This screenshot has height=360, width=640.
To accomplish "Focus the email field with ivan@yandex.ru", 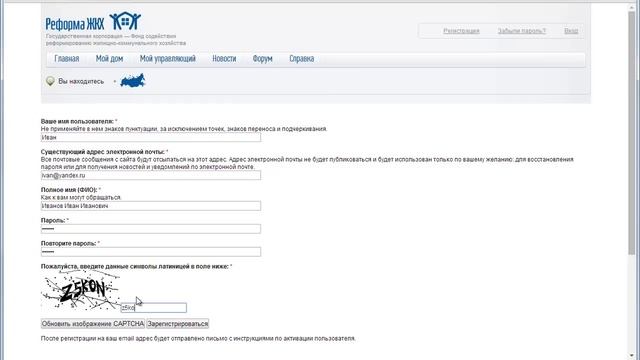I will [151, 176].
